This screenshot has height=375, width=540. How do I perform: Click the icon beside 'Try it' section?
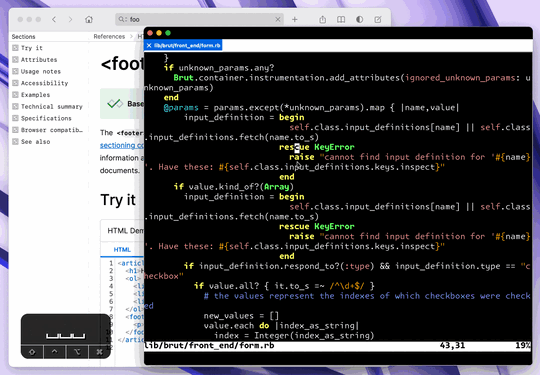pos(15,48)
